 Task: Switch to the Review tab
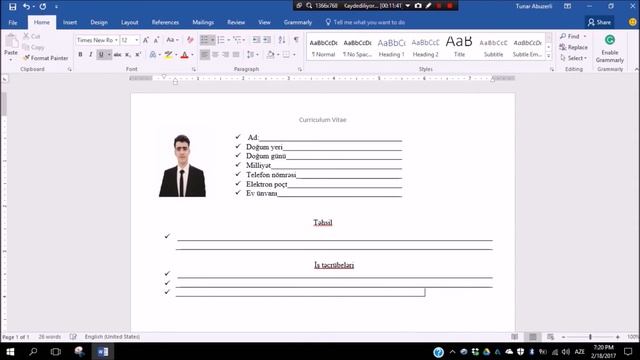point(236,22)
